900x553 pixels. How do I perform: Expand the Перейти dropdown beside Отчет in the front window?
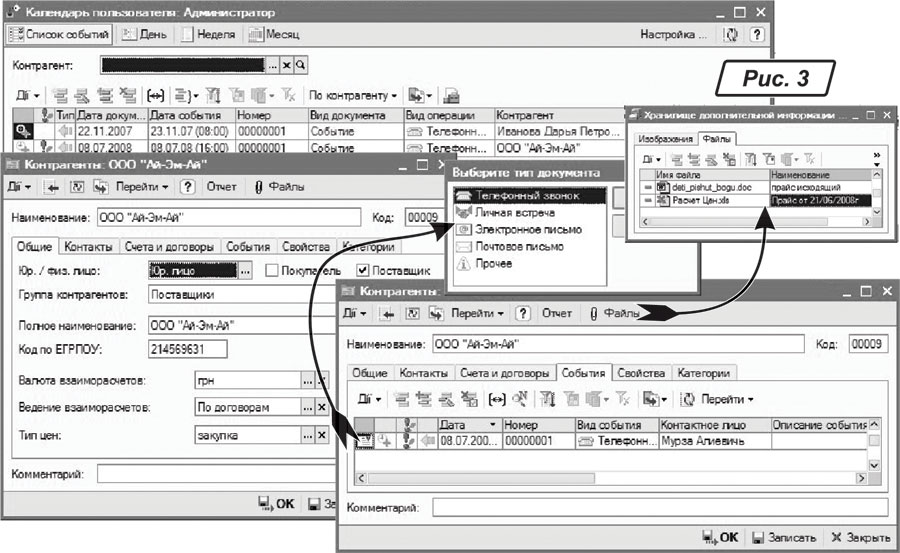click(475, 313)
